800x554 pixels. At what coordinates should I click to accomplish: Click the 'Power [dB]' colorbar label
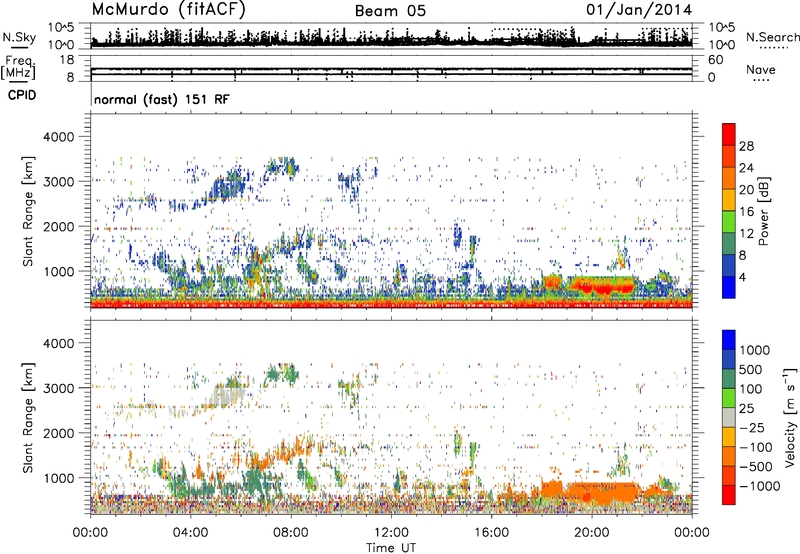[x=763, y=211]
